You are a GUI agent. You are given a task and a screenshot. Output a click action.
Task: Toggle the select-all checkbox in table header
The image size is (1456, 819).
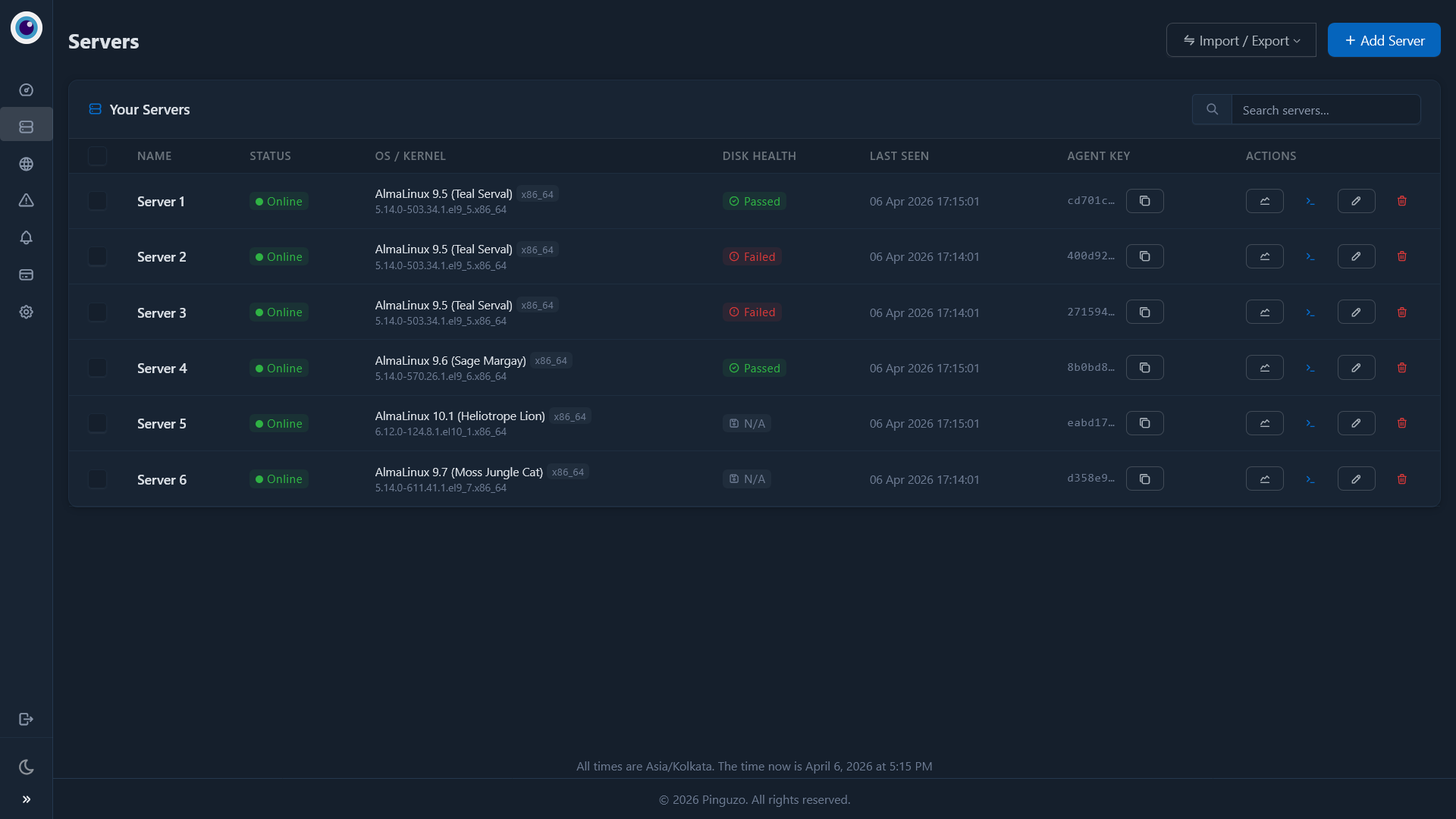click(x=97, y=156)
